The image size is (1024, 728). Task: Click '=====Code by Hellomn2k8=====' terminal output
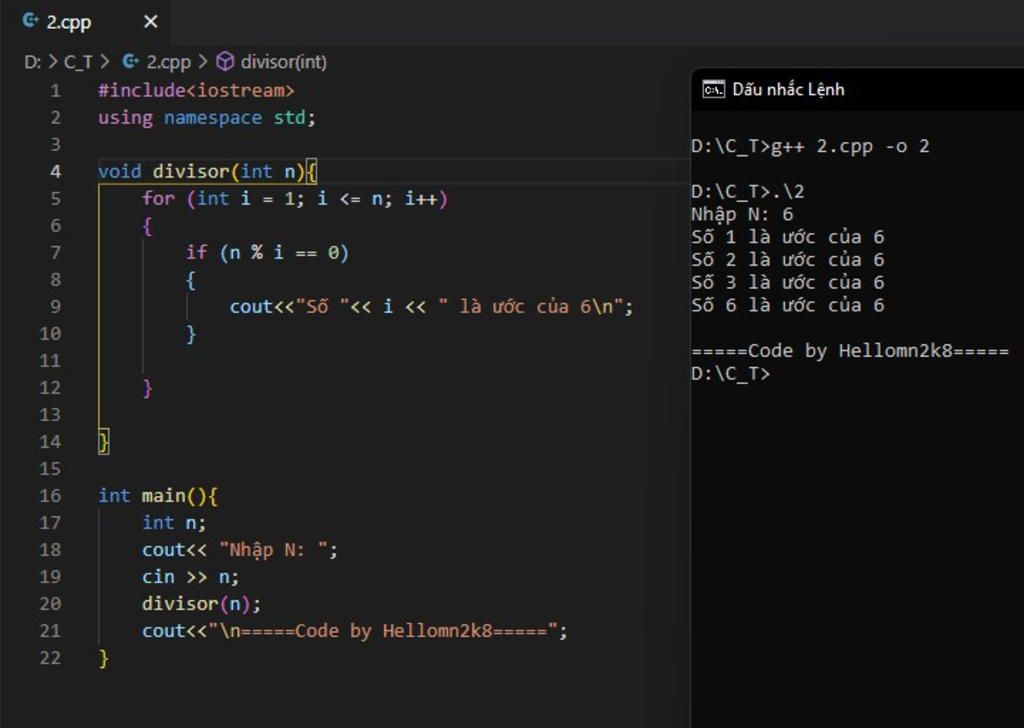point(850,351)
